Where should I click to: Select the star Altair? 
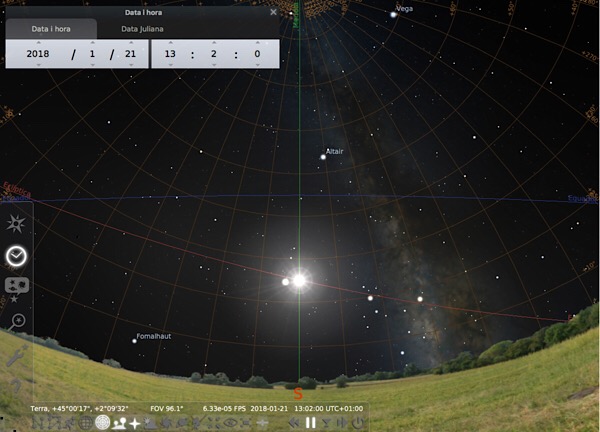click(x=322, y=157)
